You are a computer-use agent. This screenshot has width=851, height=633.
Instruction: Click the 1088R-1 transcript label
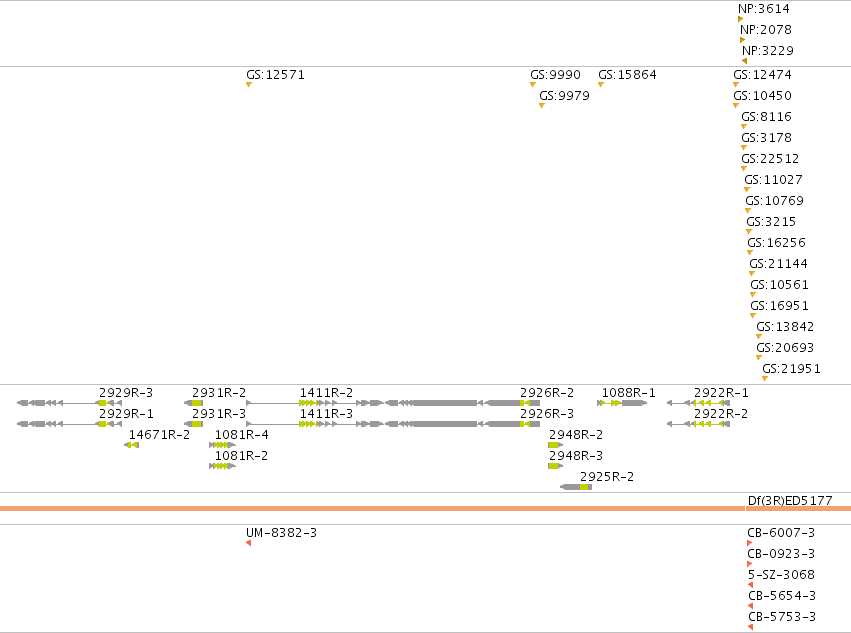click(x=628, y=393)
